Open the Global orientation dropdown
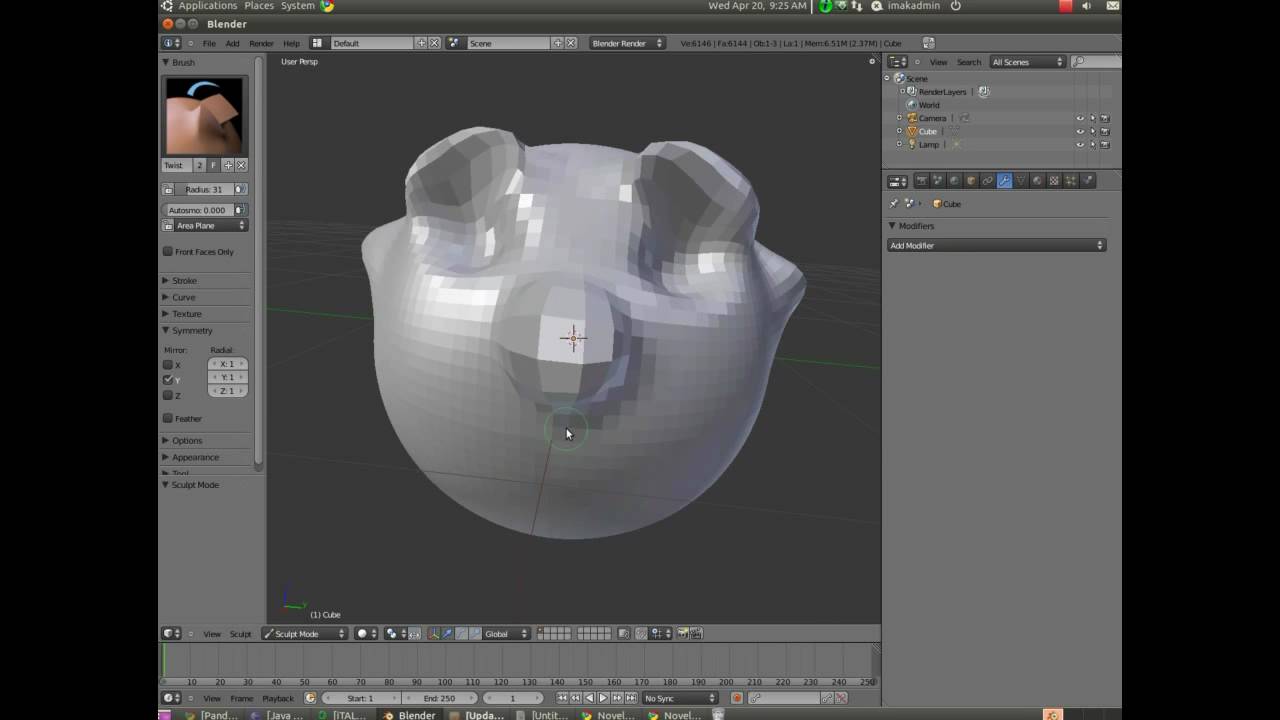 point(506,633)
